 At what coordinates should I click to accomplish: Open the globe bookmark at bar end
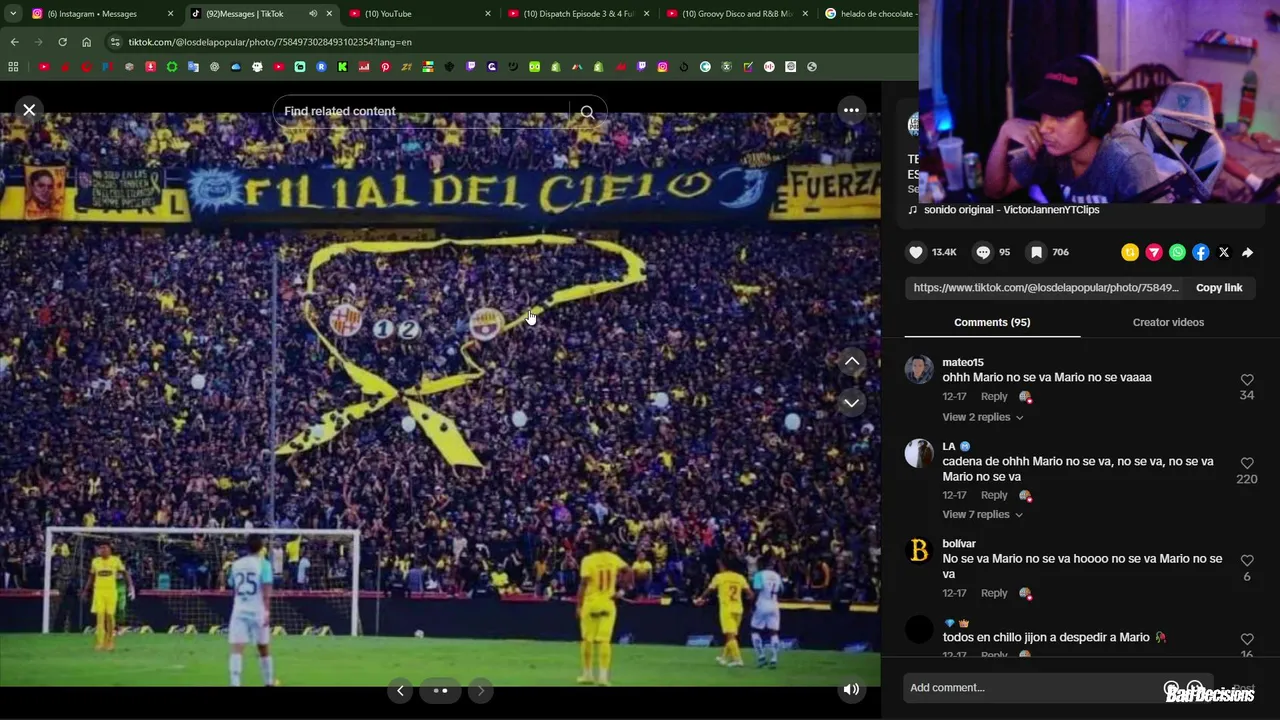tap(812, 67)
